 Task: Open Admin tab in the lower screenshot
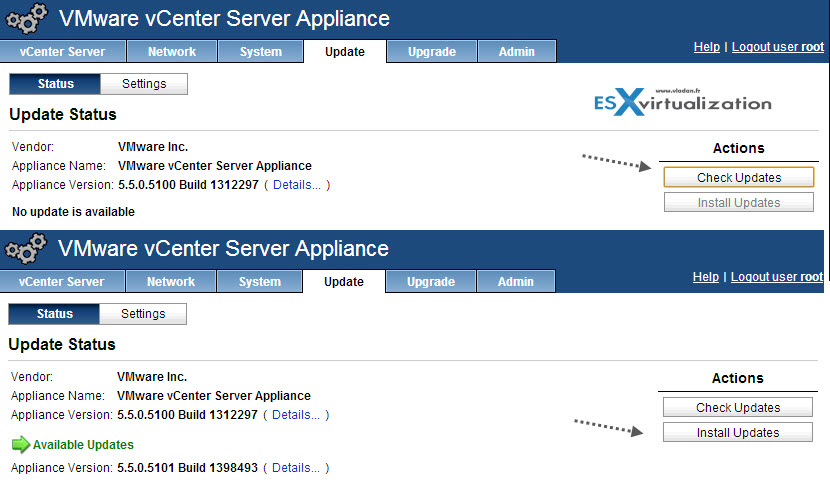tap(516, 281)
